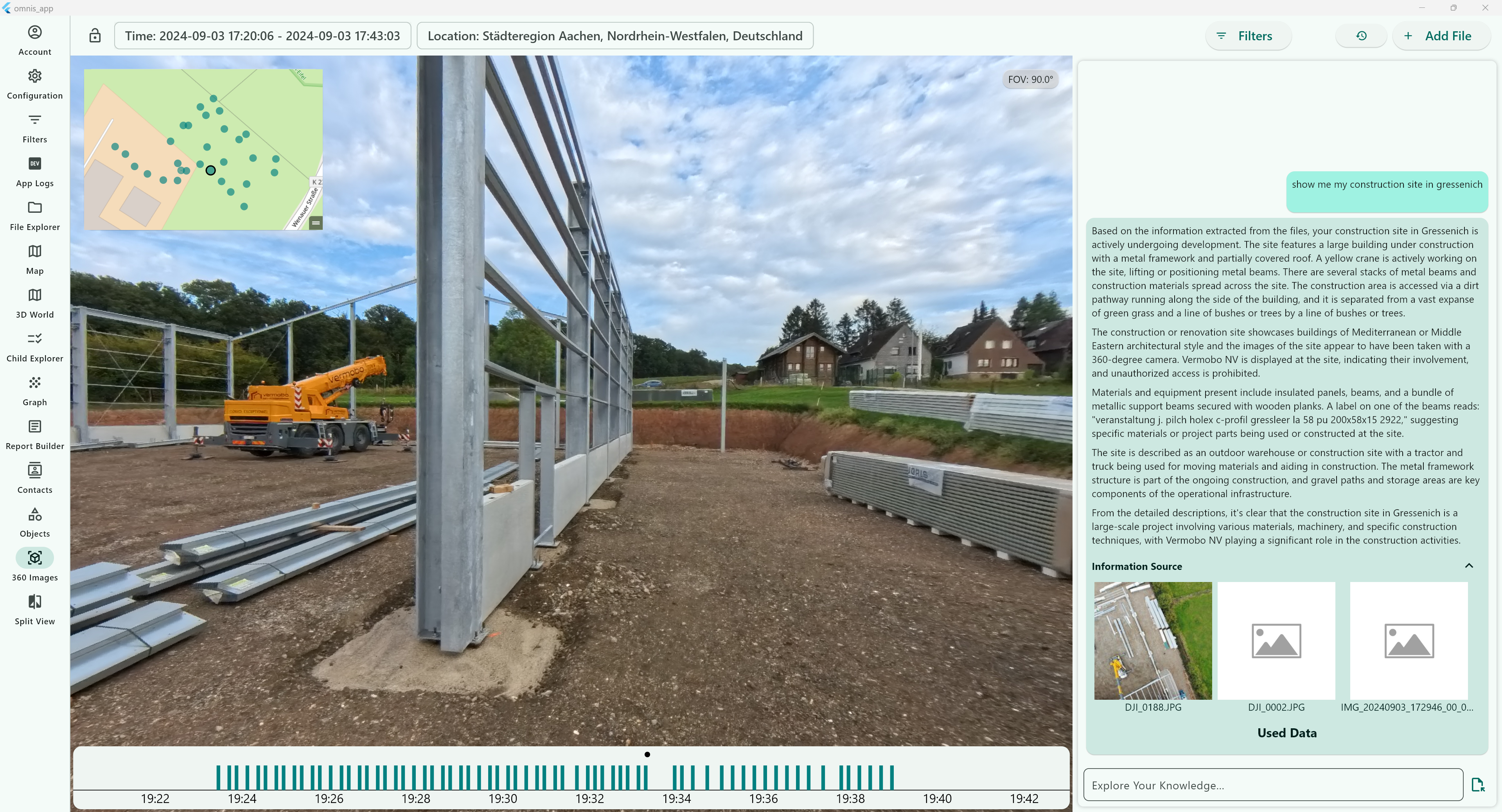1502x812 pixels.
Task: Restore down the omnis_app window
Action: point(1453,7)
